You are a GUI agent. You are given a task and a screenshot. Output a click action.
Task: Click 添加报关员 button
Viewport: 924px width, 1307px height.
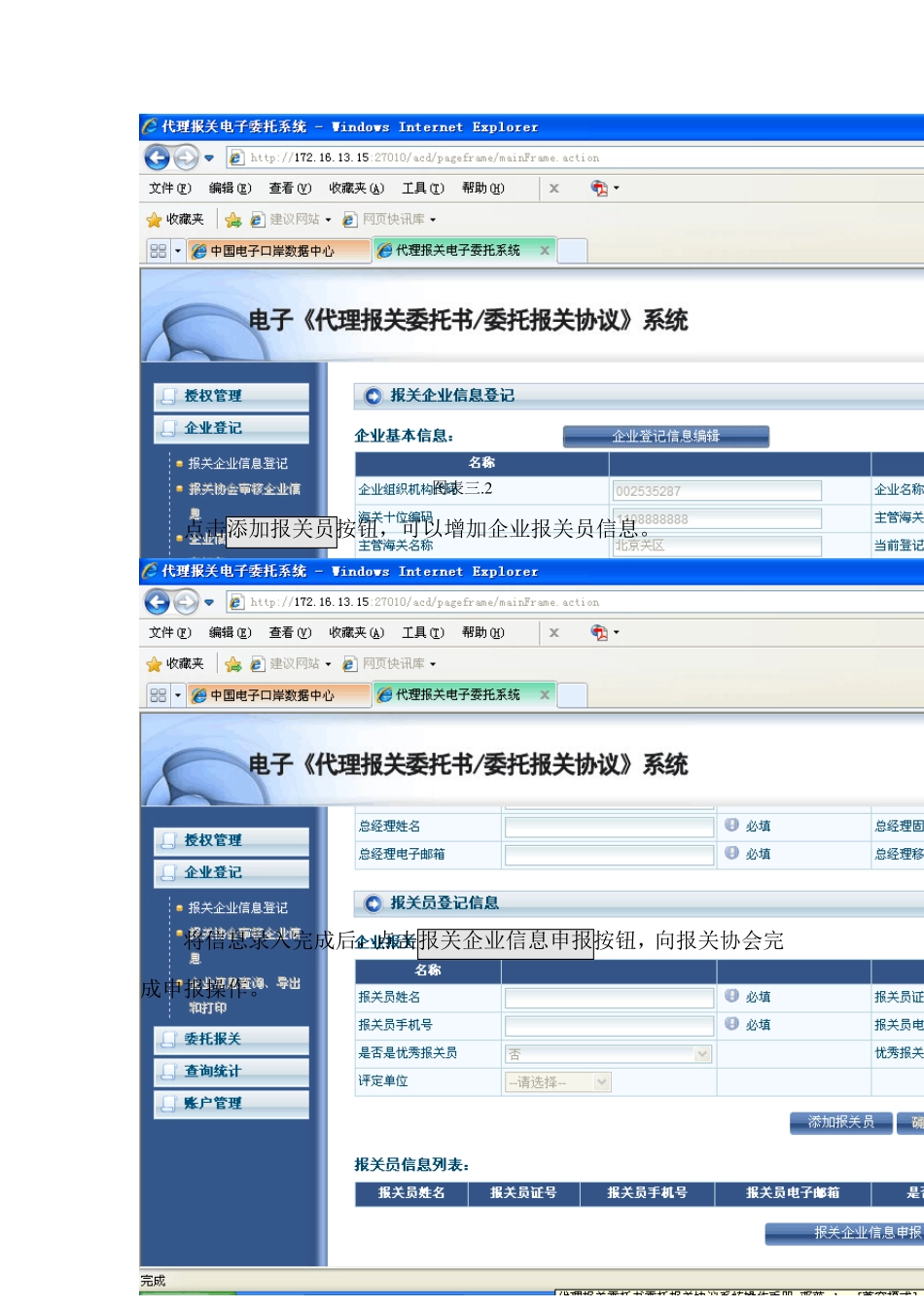(841, 1122)
